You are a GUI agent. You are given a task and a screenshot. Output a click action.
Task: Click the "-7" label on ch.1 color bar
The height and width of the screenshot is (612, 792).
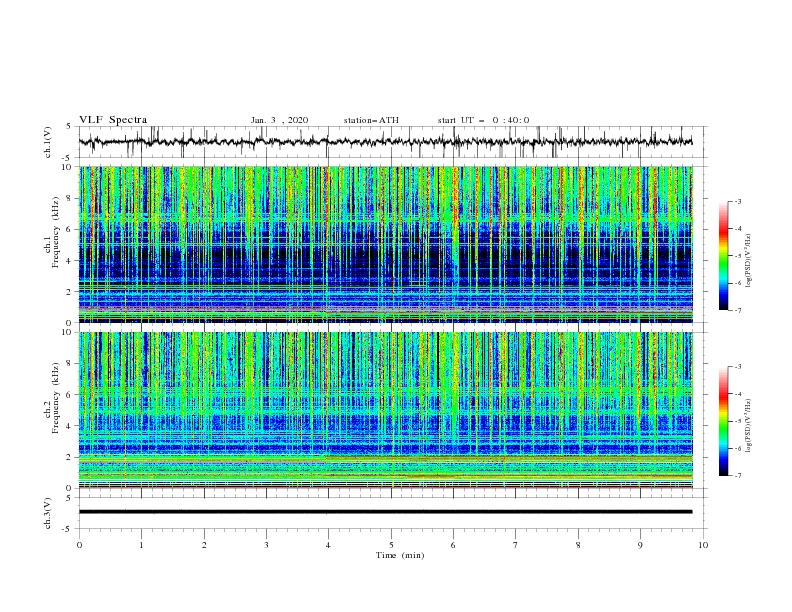(x=738, y=310)
